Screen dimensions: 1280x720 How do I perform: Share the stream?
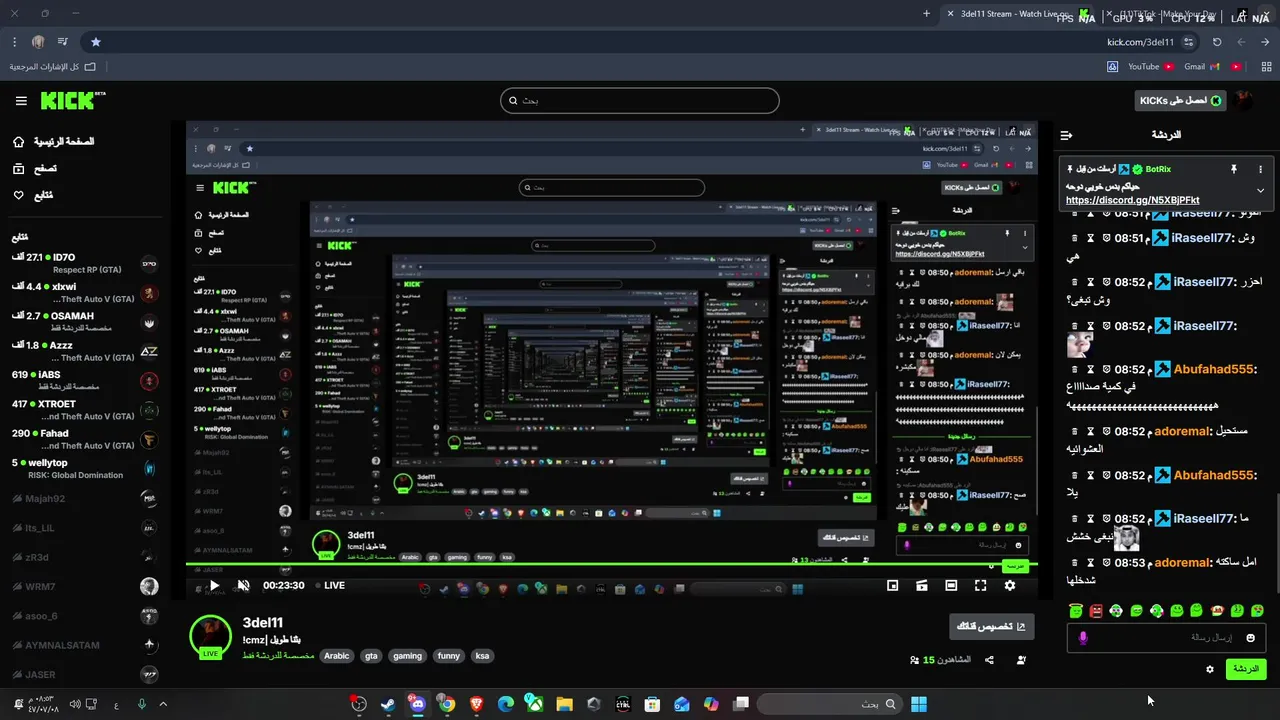(989, 660)
